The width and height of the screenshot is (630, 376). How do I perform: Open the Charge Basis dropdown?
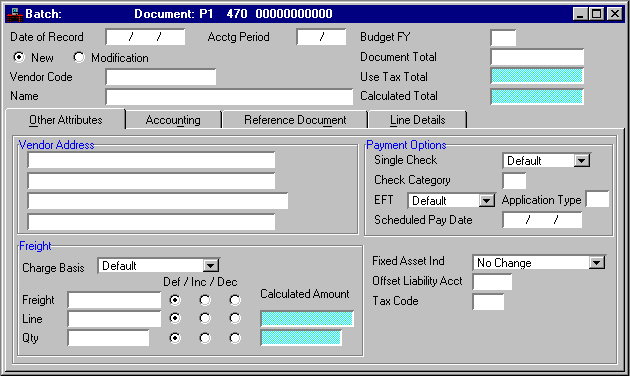pyautogui.click(x=211, y=266)
